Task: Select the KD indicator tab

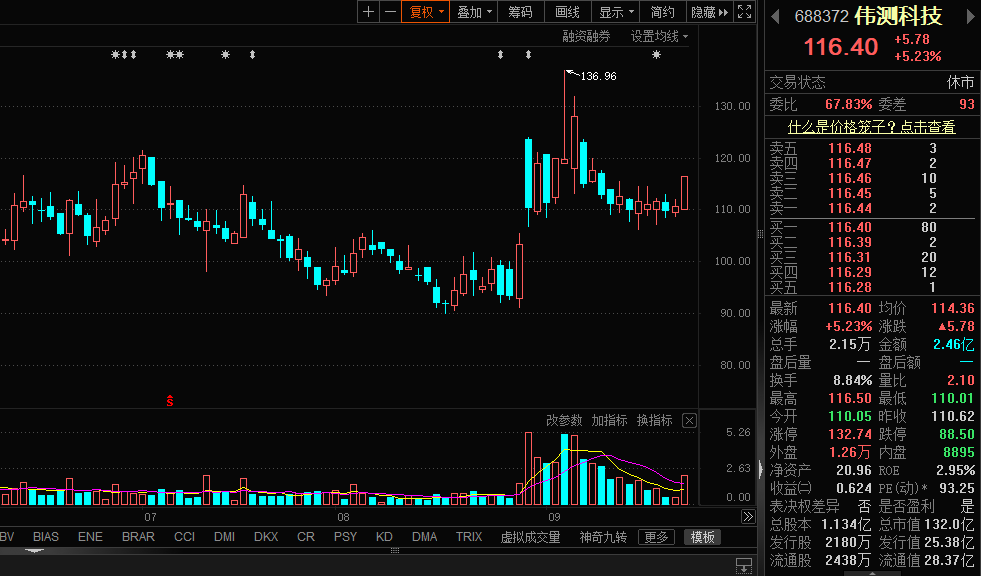Action: pyautogui.click(x=384, y=537)
